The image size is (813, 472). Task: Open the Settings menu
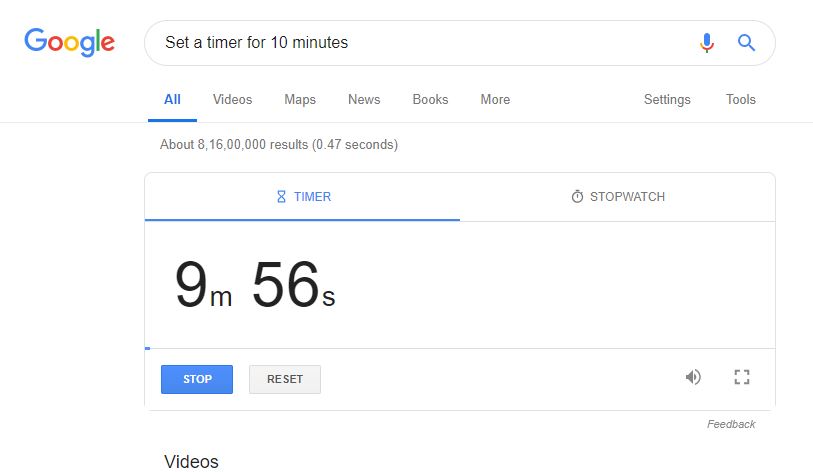coord(667,99)
